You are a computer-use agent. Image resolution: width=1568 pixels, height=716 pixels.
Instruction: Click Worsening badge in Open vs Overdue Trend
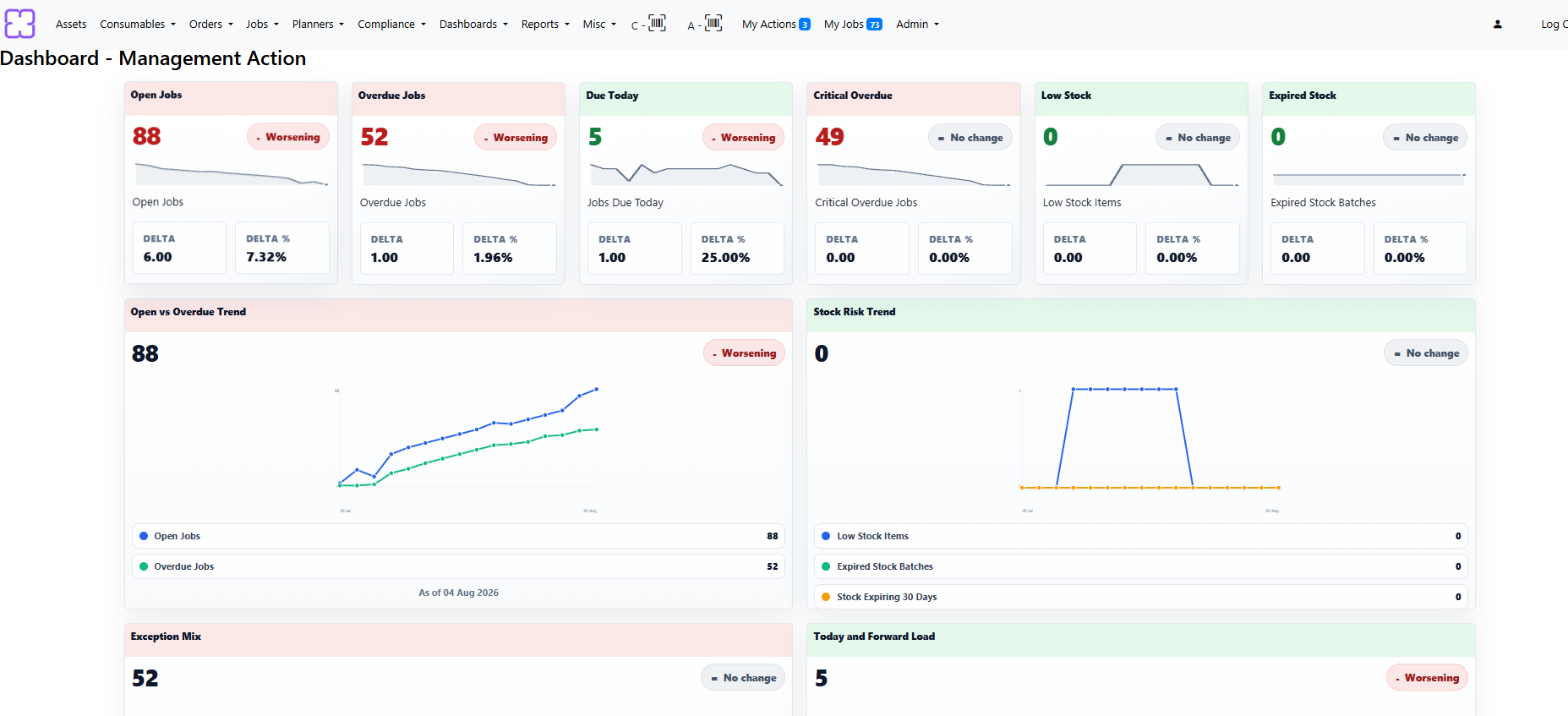tap(744, 353)
